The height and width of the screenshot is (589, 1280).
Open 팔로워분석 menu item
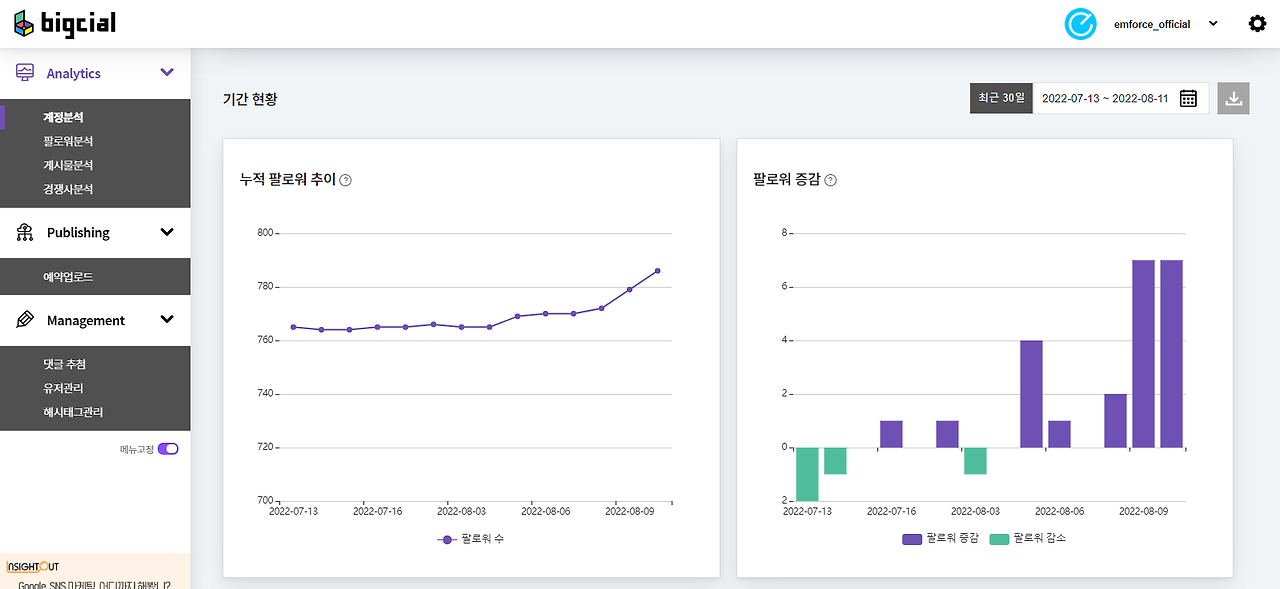[x=68, y=141]
